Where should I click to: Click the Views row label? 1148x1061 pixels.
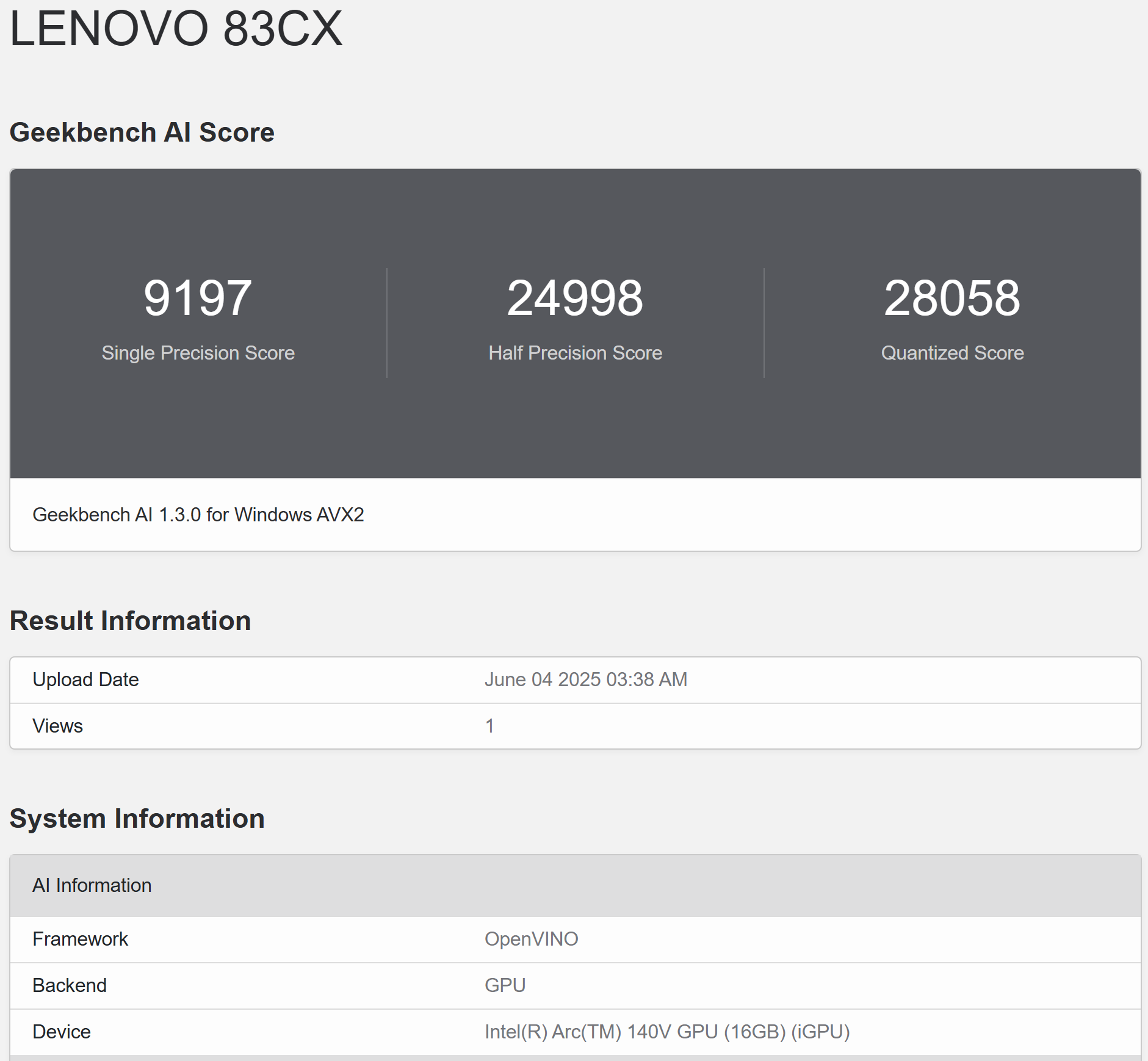57,726
